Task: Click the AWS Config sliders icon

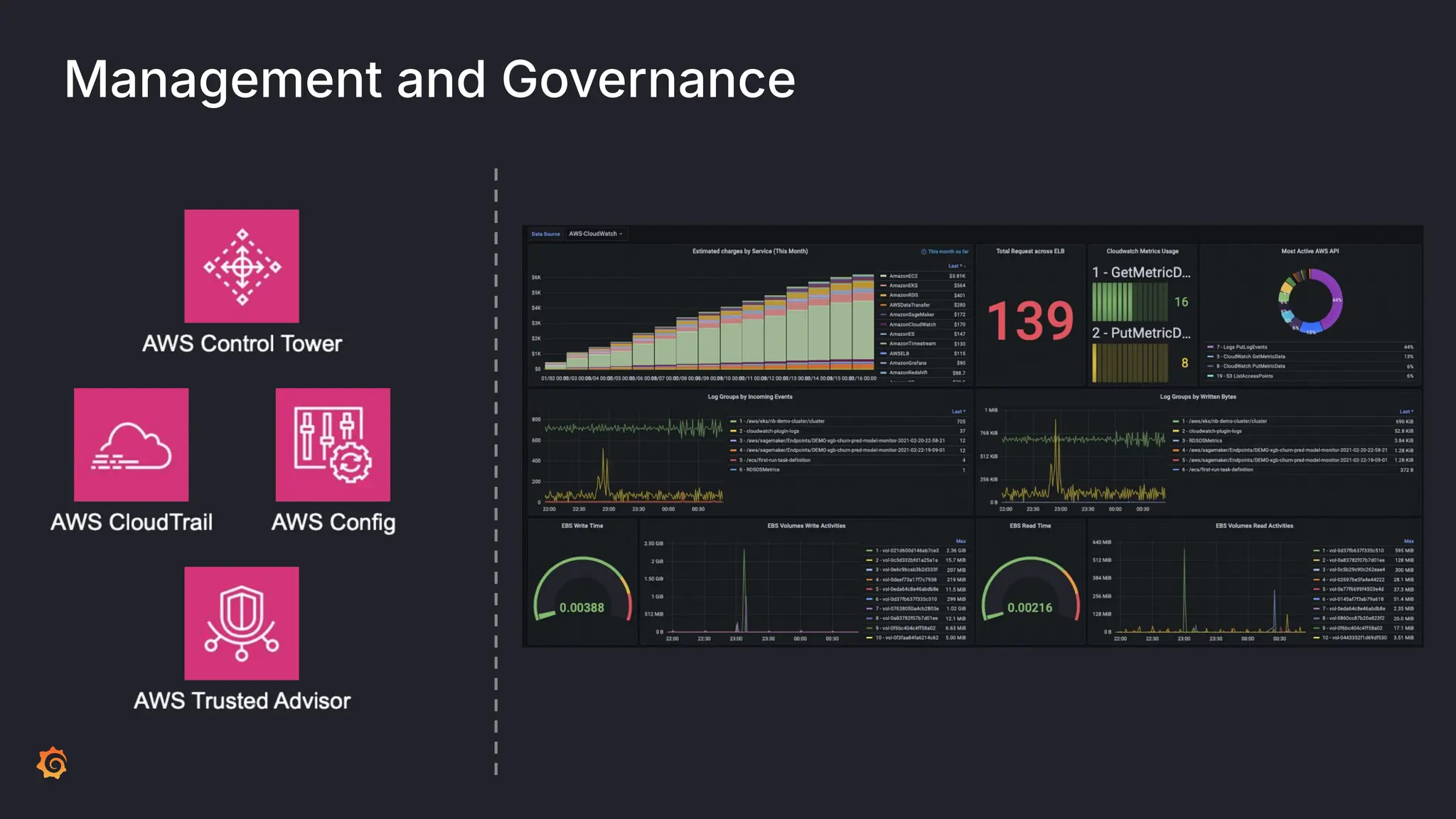Action: click(333, 444)
